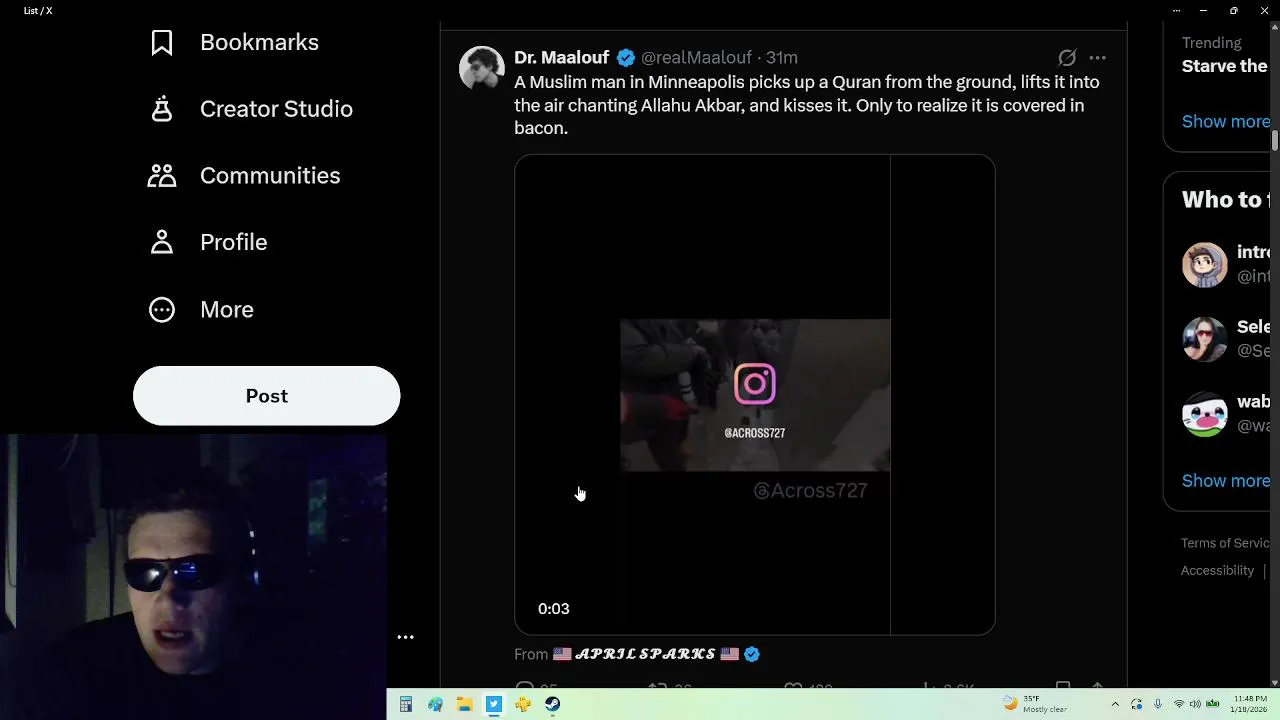This screenshot has width=1280, height=720.
Task: Open the weather widget showing 35°F
Action: pyautogui.click(x=1036, y=704)
